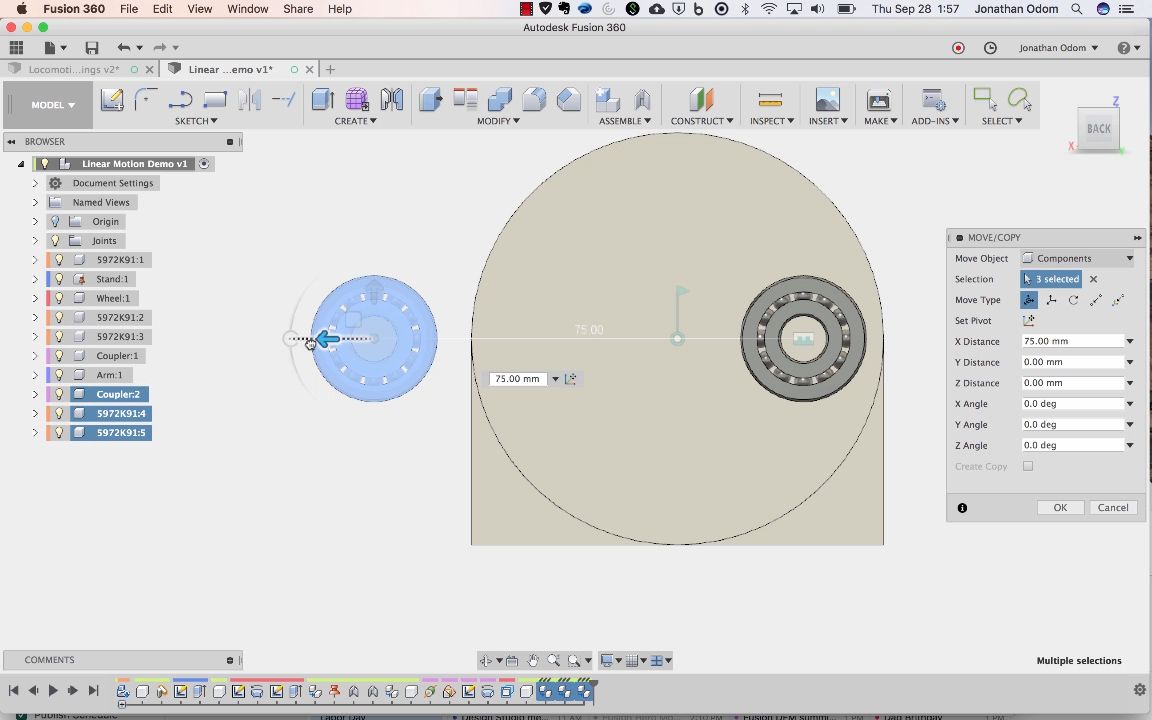Click the Construct plane icon
1152x720 pixels.
click(701, 99)
